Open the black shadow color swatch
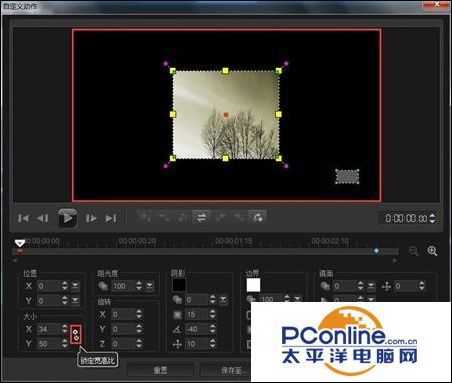This screenshot has width=452, height=383. pyautogui.click(x=179, y=285)
